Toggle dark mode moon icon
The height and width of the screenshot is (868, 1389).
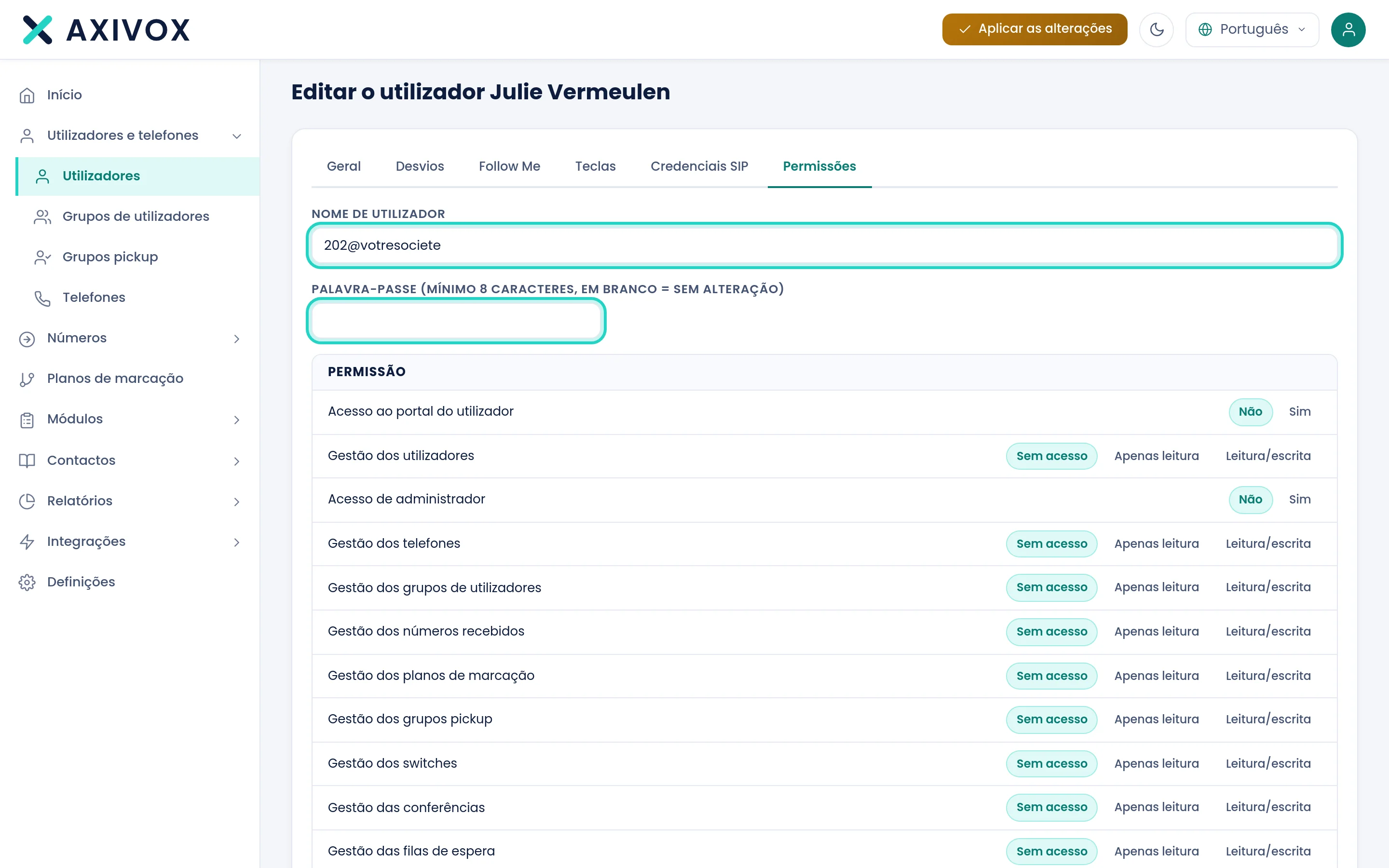pos(1157,29)
